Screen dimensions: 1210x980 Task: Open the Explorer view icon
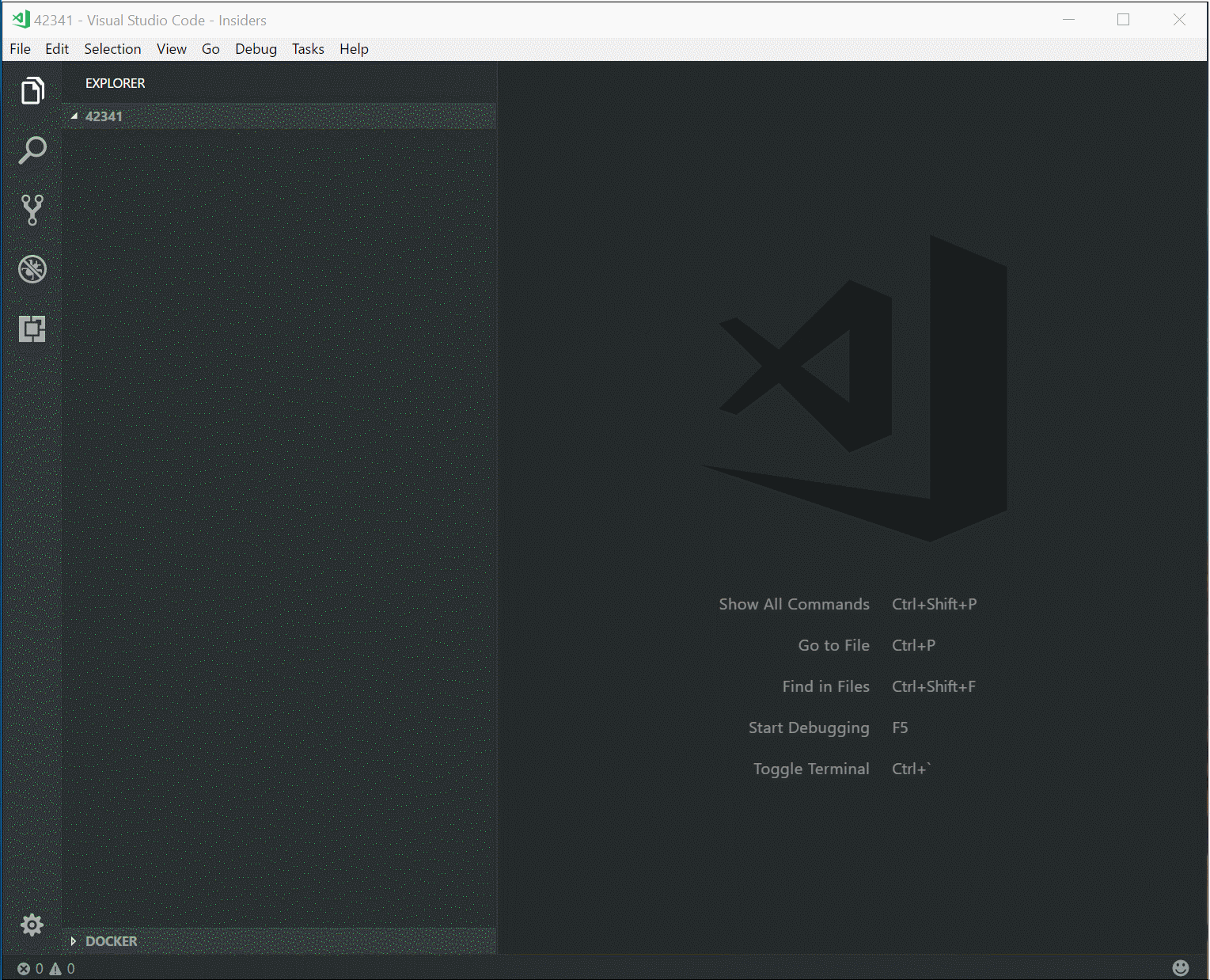[32, 91]
